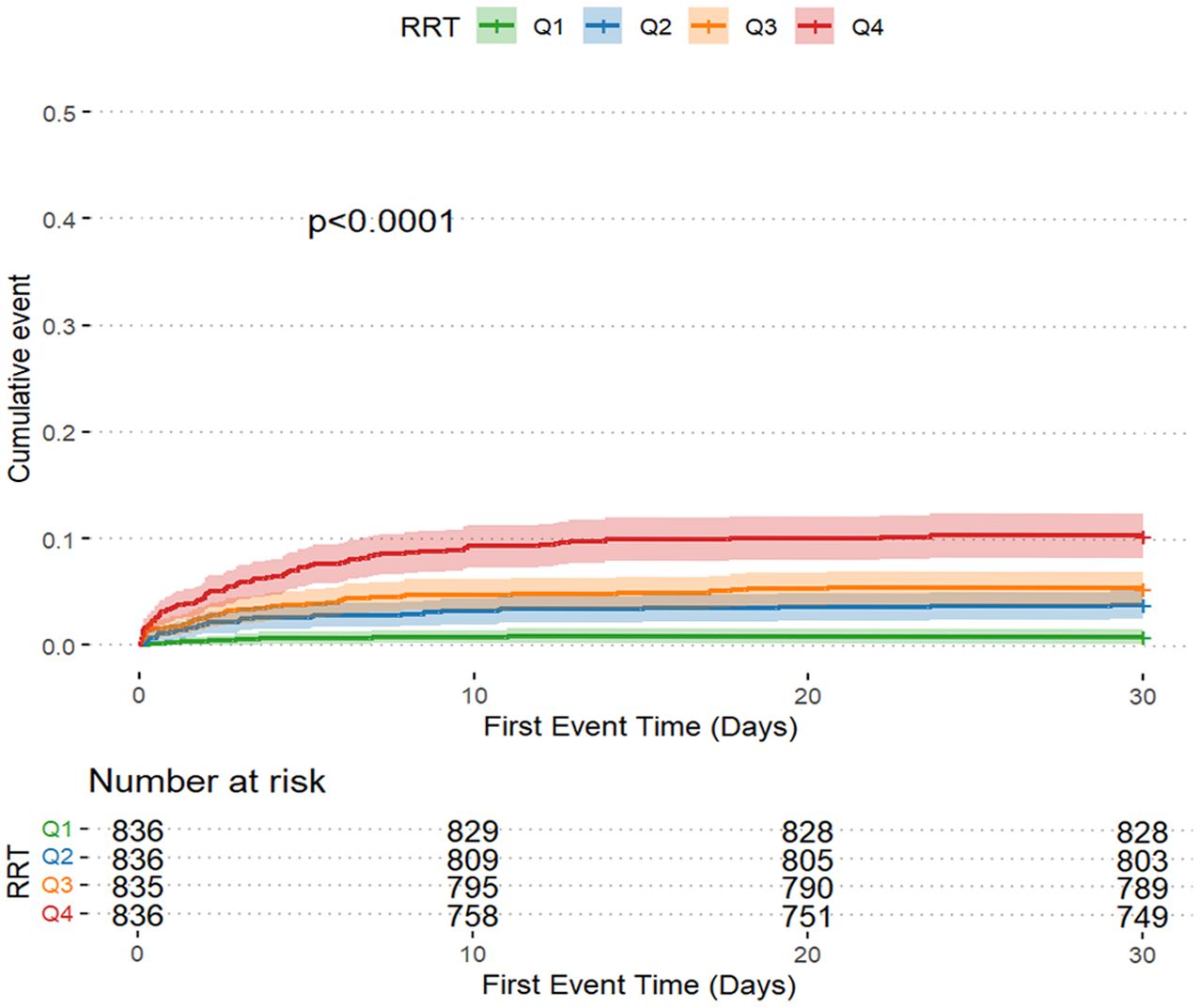1200x1008 pixels.
Task: Click the red Q4 legend swatch
Action: click(x=815, y=27)
